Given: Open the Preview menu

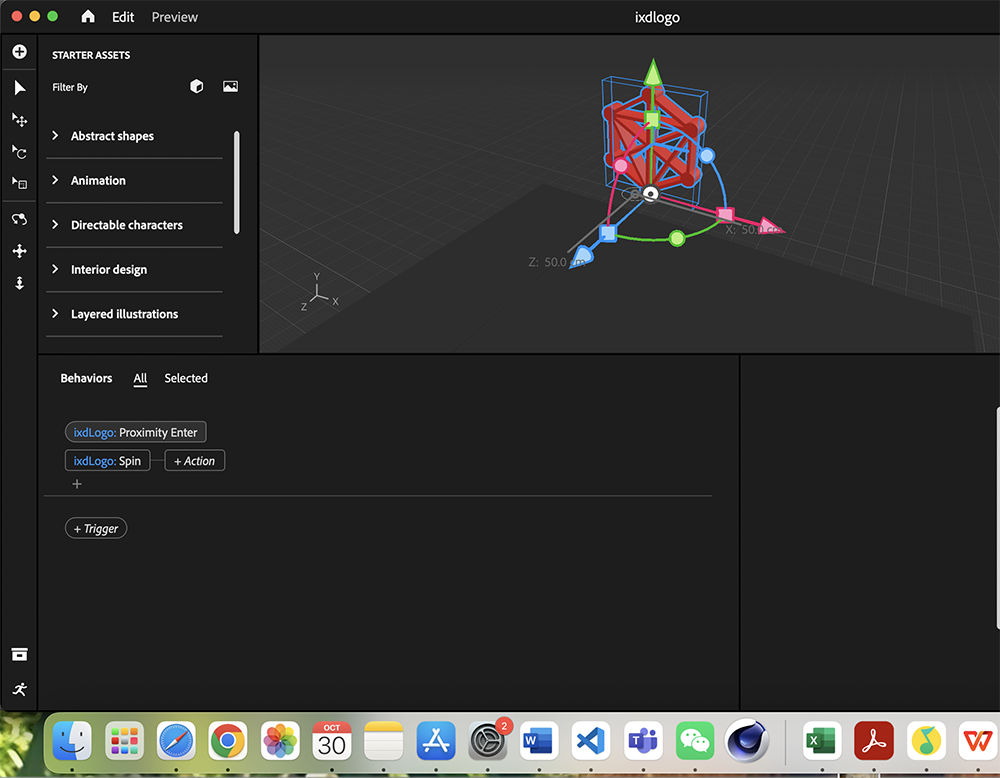Looking at the screenshot, I should pos(174,17).
